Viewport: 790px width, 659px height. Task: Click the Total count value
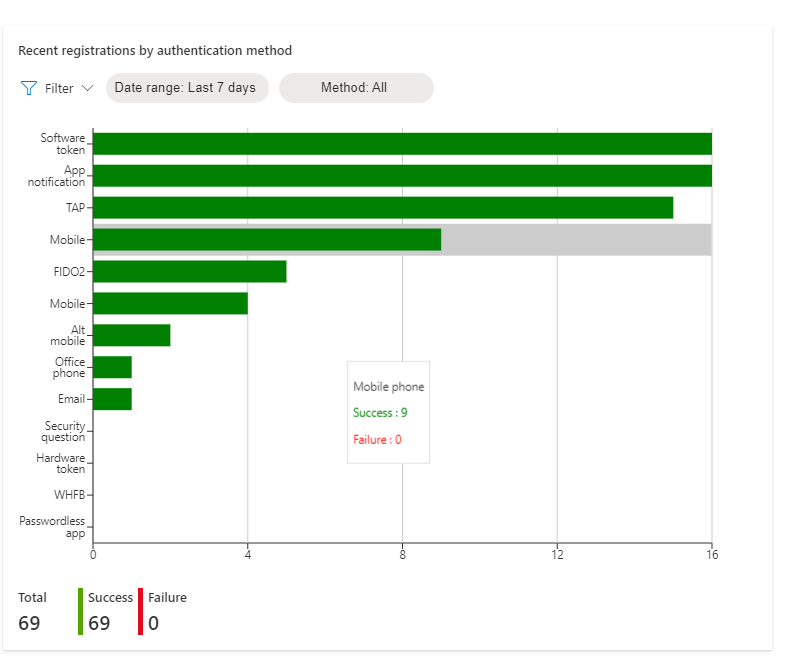point(29,623)
